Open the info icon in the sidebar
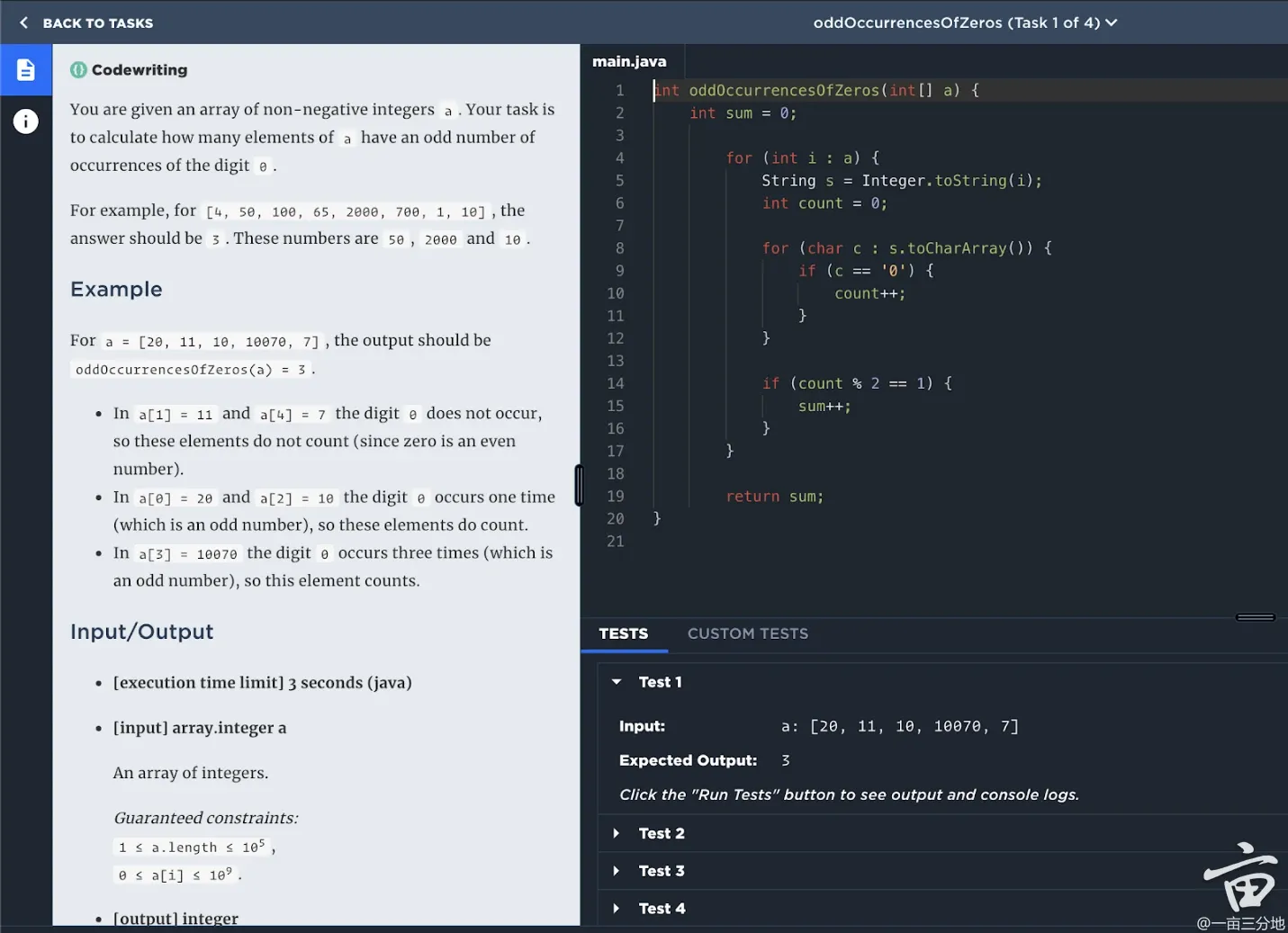This screenshot has height=933, width=1288. (x=26, y=121)
